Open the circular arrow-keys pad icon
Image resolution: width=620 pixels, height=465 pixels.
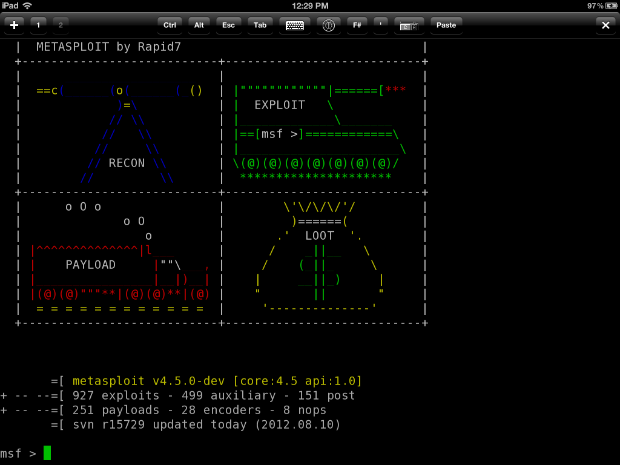pos(326,24)
